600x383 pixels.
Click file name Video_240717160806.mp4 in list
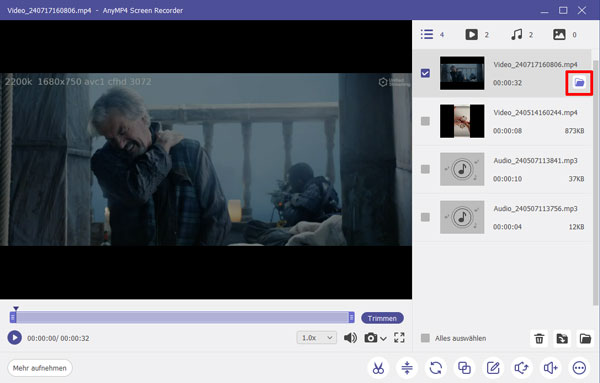pos(535,64)
